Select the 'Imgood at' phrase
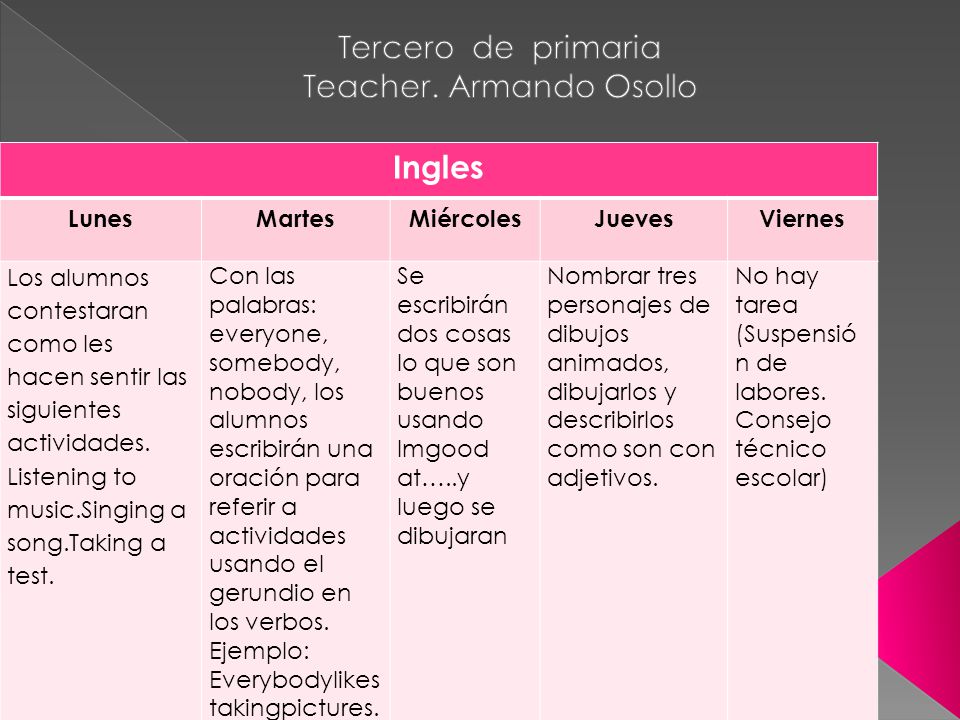Viewport: 960px width, 720px height. [x=443, y=463]
